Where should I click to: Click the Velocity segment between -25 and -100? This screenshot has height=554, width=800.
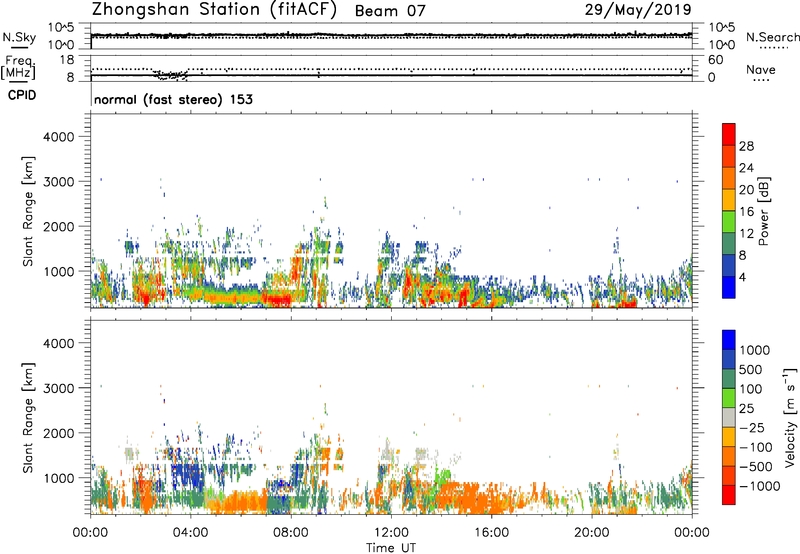point(729,437)
